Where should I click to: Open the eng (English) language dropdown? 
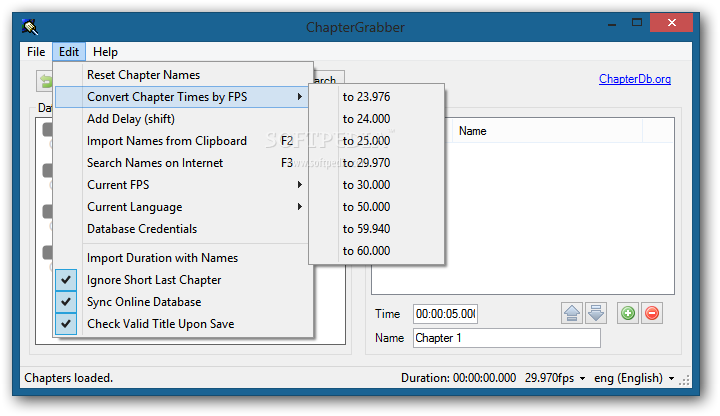pos(634,378)
